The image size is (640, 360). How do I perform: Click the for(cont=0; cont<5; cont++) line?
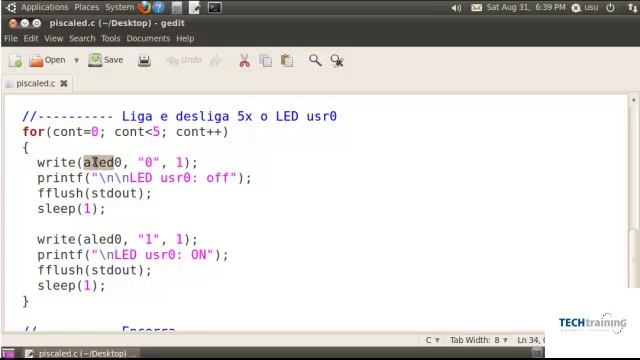(x=126, y=132)
